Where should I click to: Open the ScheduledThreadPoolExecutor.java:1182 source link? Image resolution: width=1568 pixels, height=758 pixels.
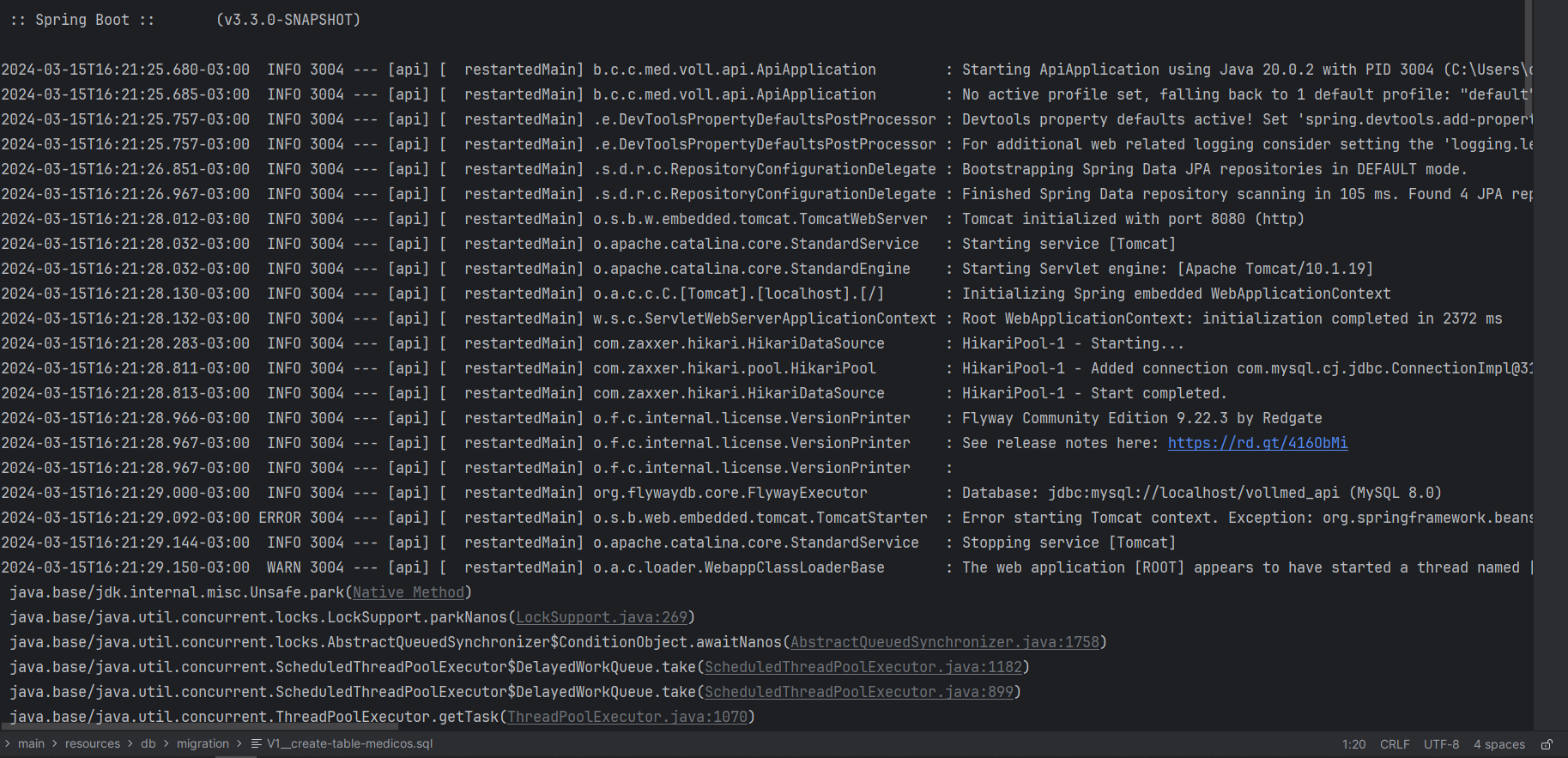(863, 667)
